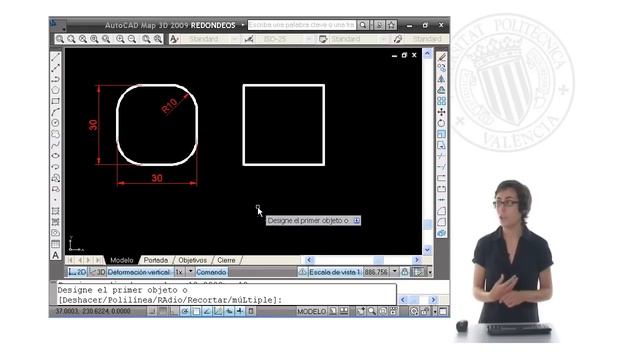Open Favorites star in title bar

(x=391, y=25)
